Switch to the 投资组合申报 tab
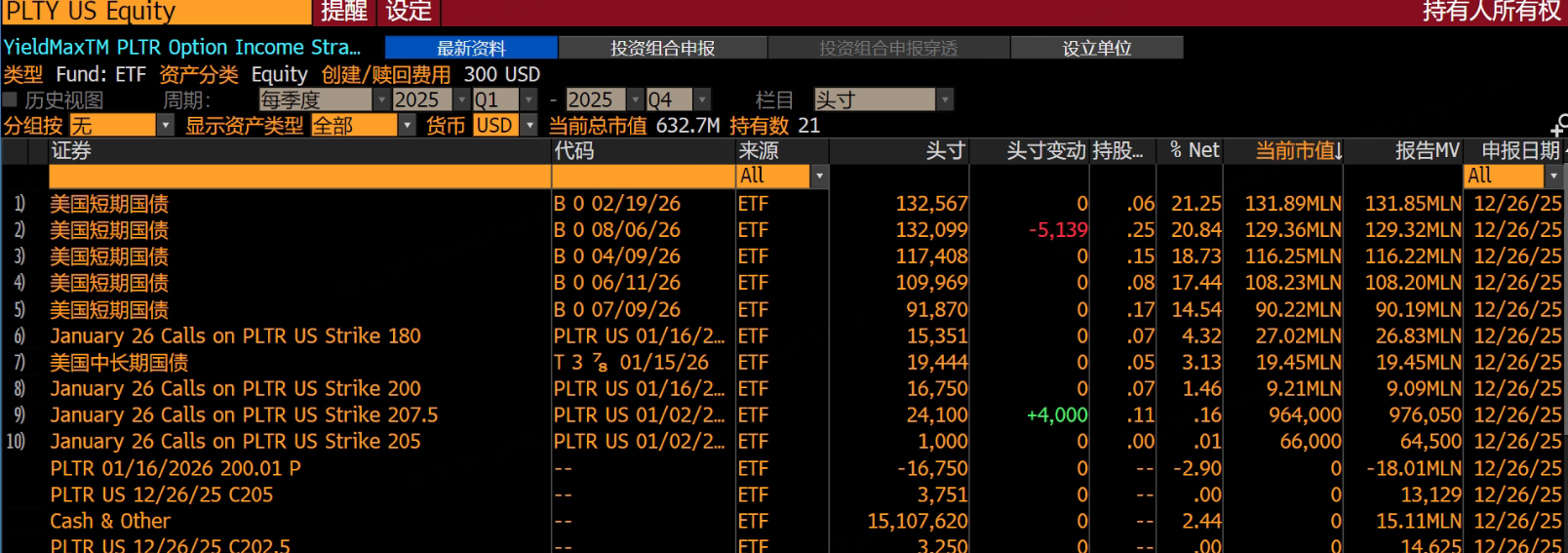 click(x=663, y=48)
